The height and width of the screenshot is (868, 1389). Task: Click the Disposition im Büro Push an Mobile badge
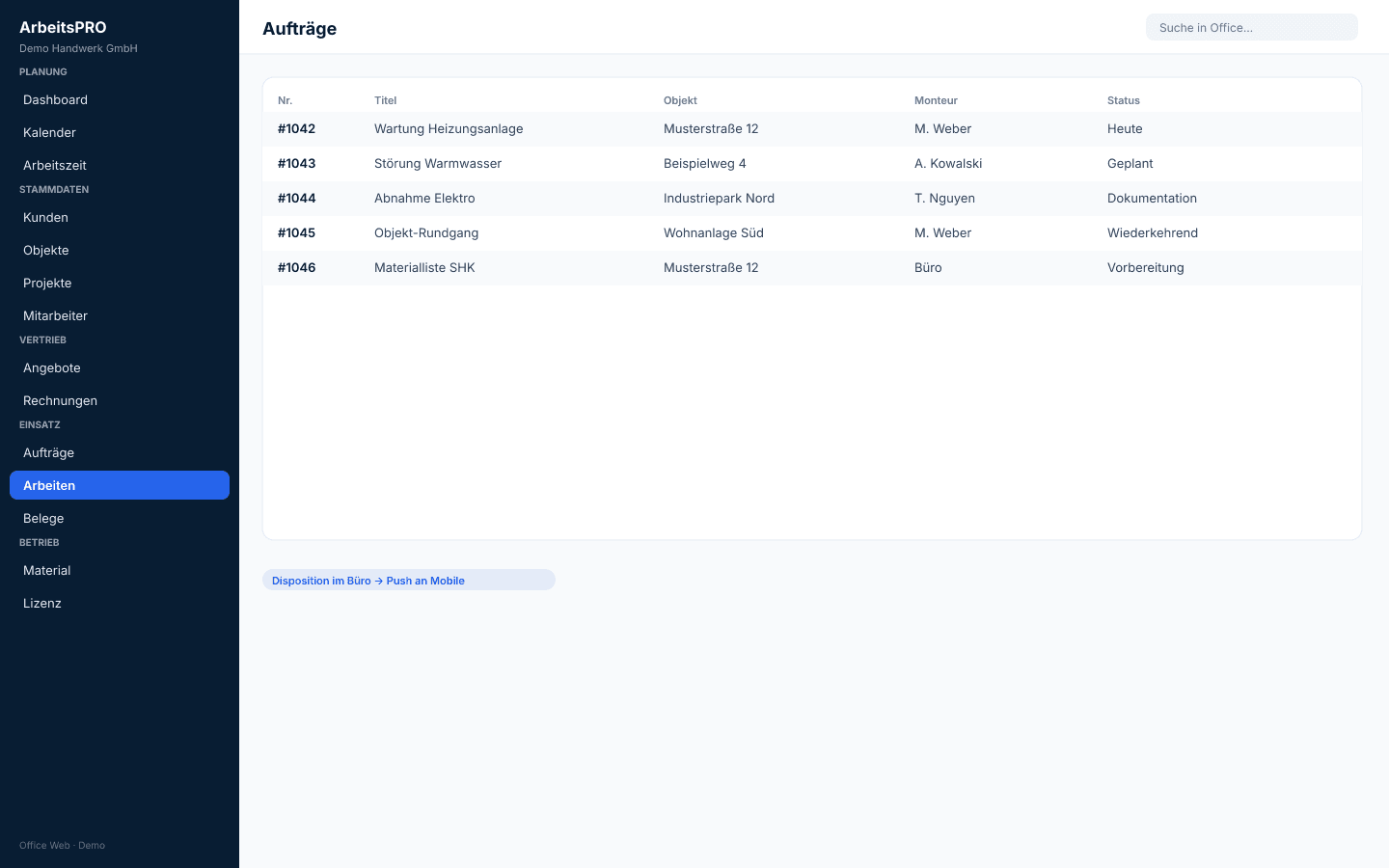[409, 580]
